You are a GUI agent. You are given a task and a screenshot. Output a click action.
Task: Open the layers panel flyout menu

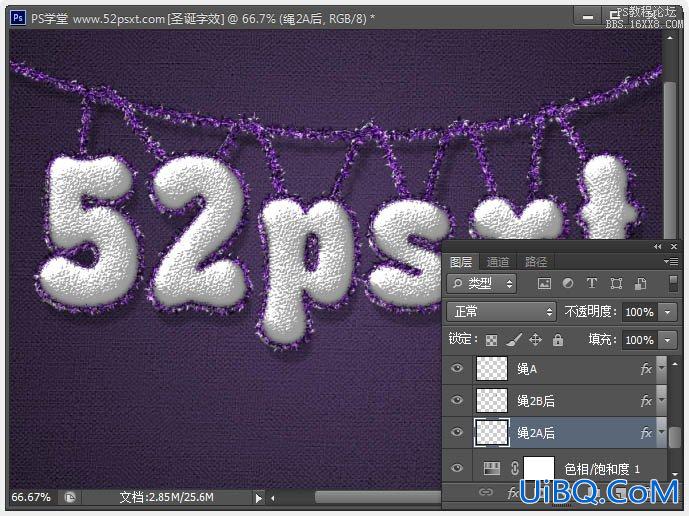coord(671,262)
